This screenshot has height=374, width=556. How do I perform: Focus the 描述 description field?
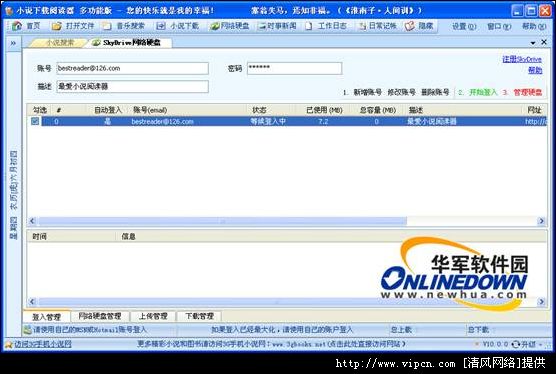pyautogui.click(x=132, y=86)
